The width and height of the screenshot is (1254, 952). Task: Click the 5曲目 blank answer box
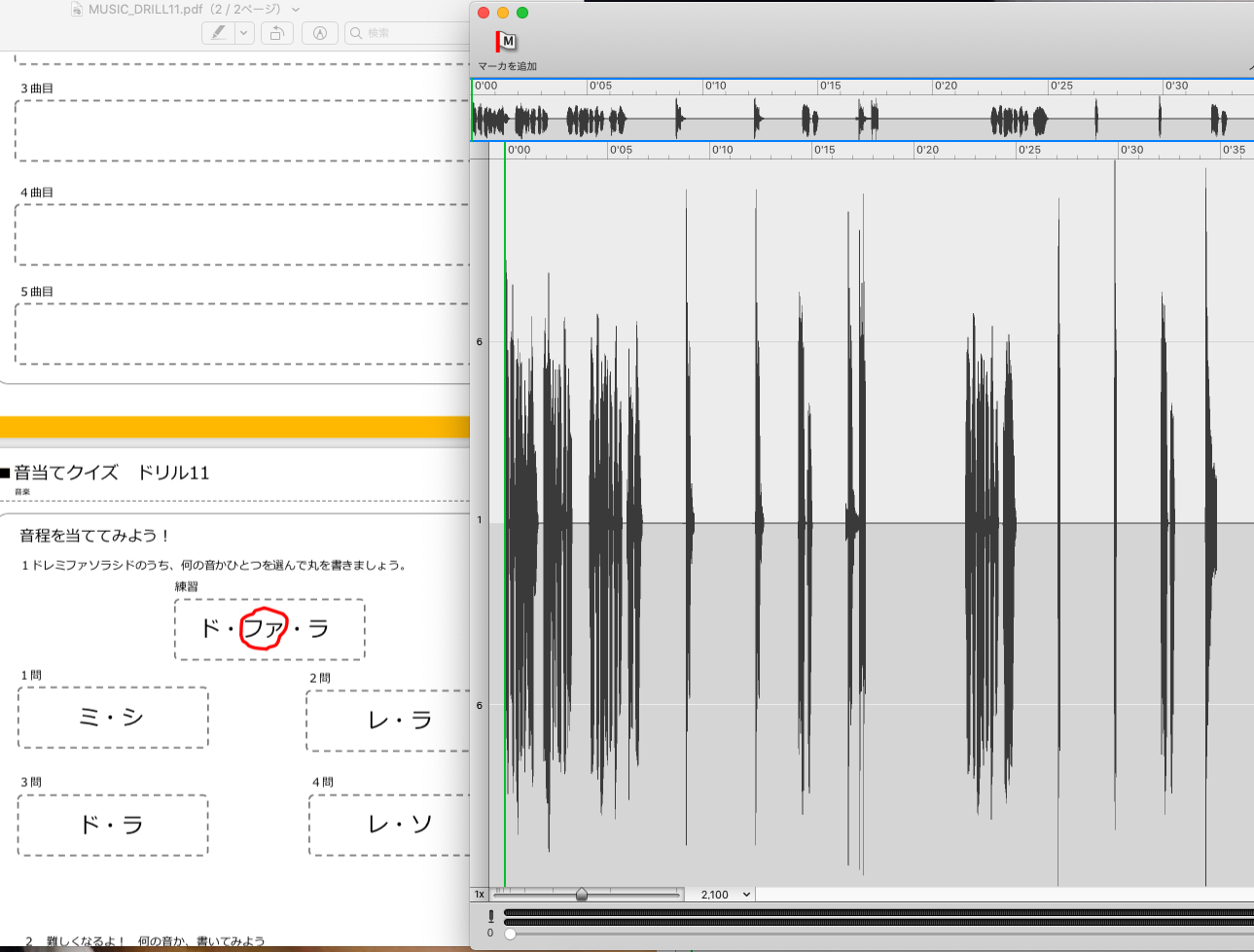click(242, 334)
